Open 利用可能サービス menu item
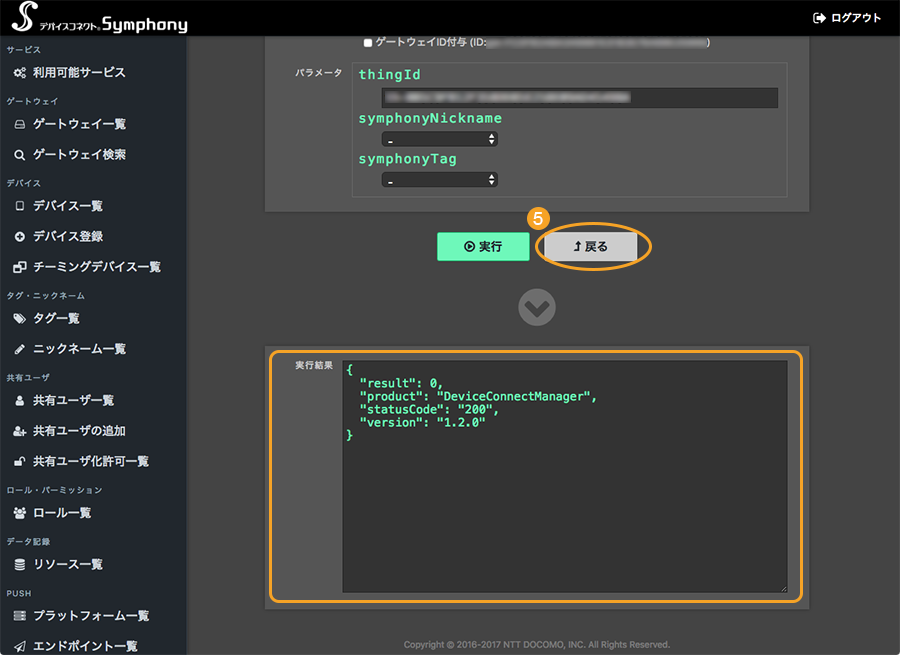Viewport: 900px width, 655px height. 79,73
